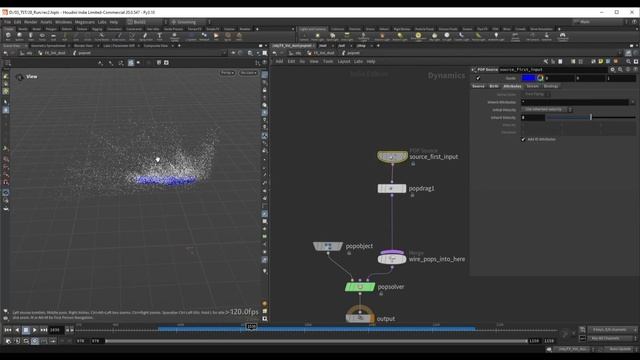
Task: Open the File menu
Action: pyautogui.click(x=8, y=22)
